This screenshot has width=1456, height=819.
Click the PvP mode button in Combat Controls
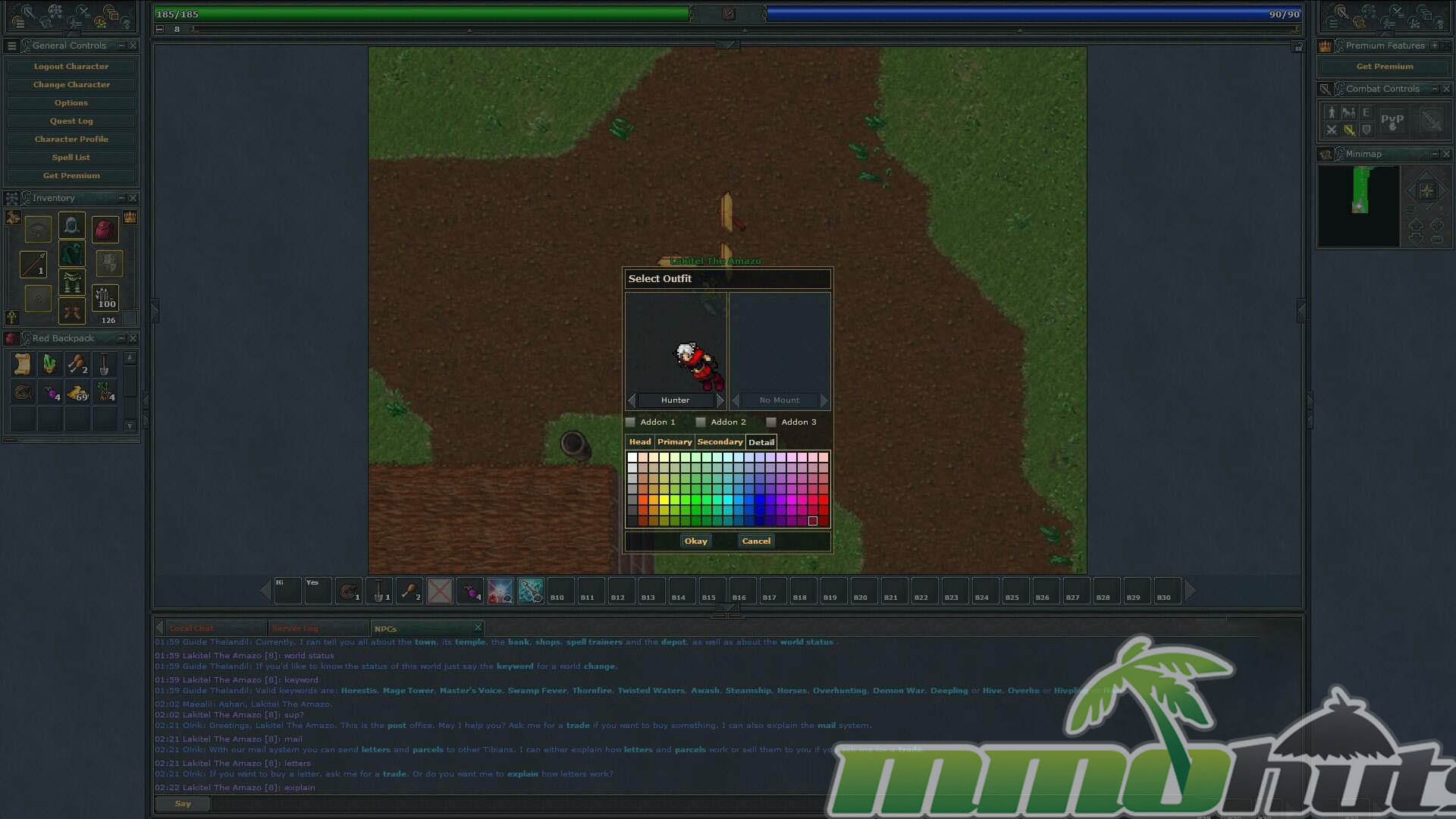point(1392,121)
